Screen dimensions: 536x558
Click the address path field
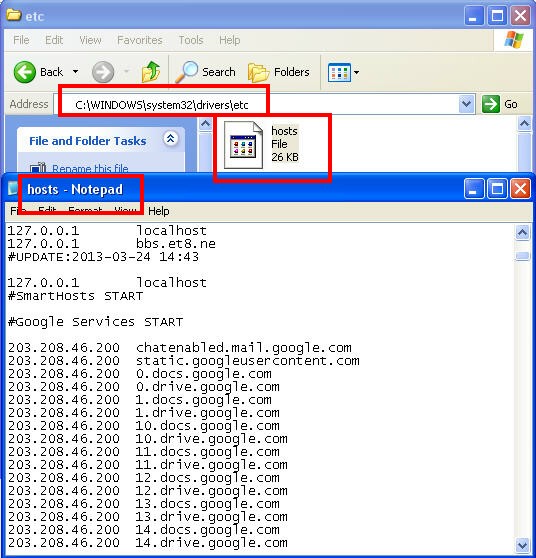click(x=256, y=105)
